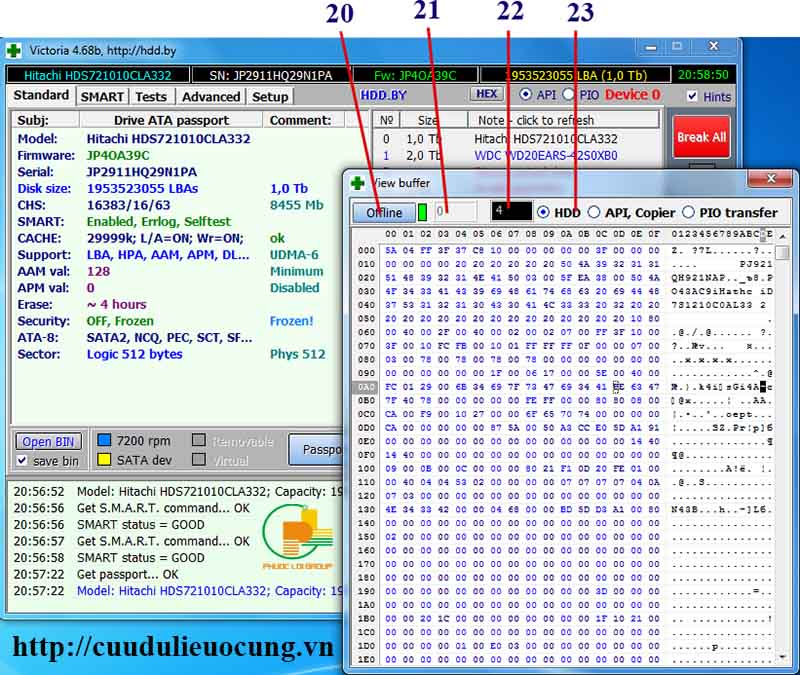Go to the Advanced tab
The height and width of the screenshot is (675, 800).
[210, 96]
